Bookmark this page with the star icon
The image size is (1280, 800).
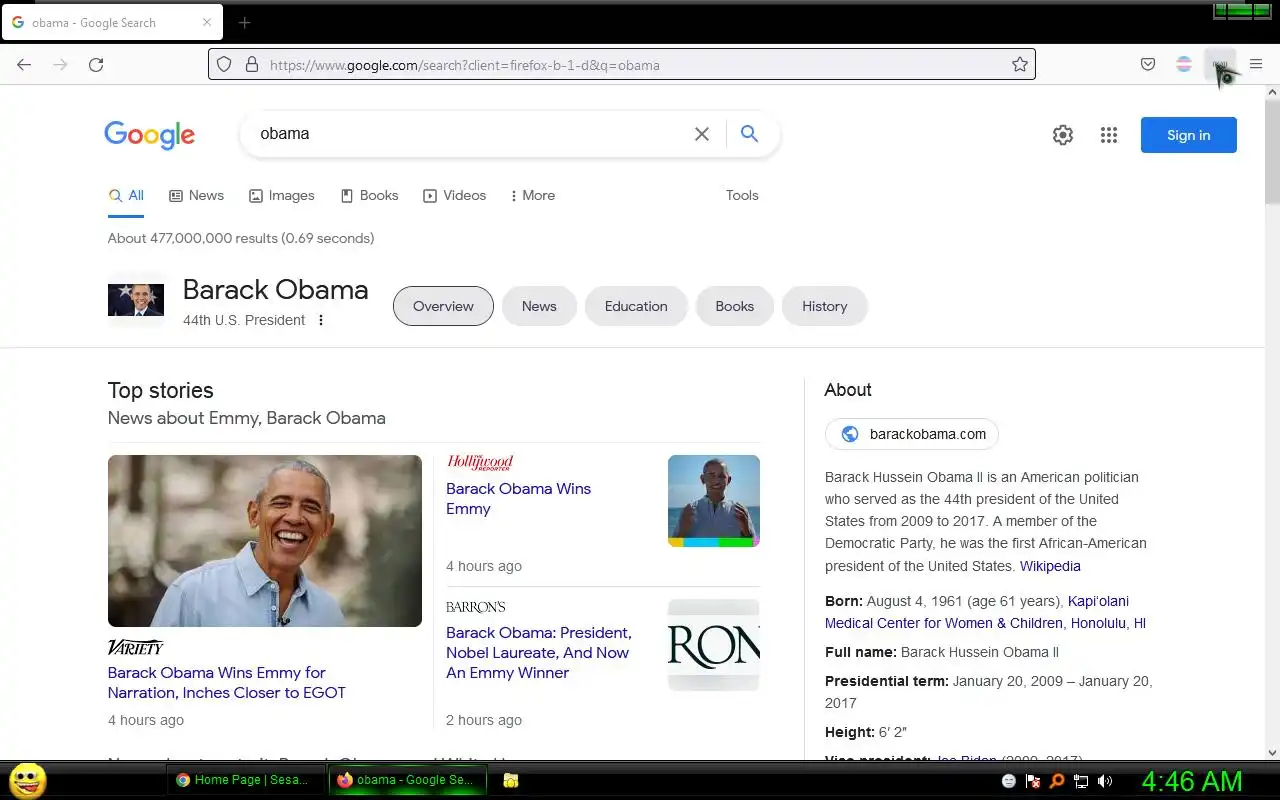pyautogui.click(x=1020, y=65)
